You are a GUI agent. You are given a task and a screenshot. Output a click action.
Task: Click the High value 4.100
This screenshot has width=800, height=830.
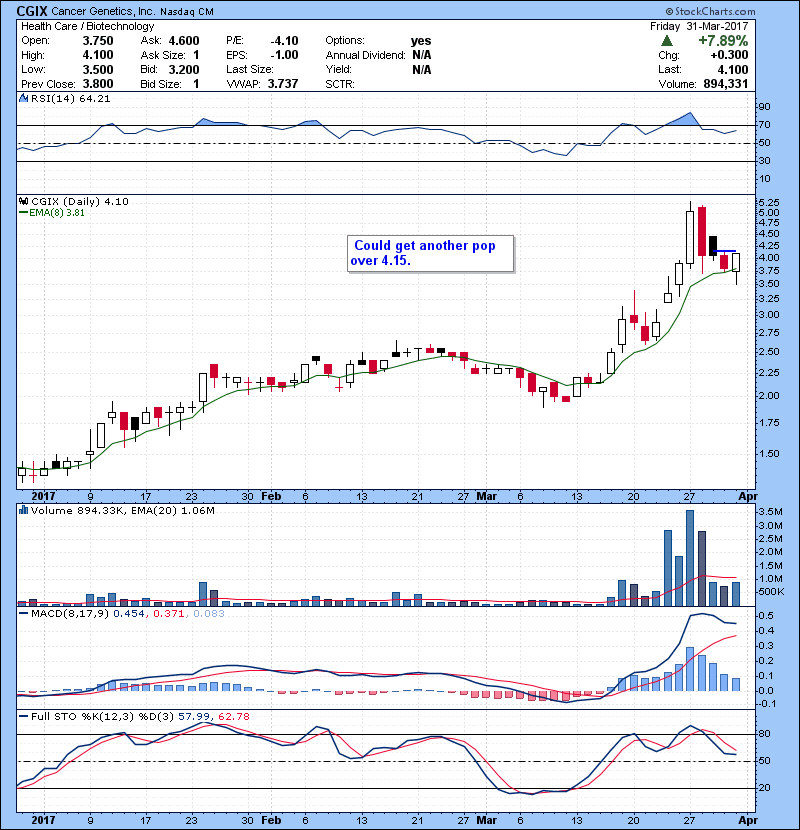point(98,55)
